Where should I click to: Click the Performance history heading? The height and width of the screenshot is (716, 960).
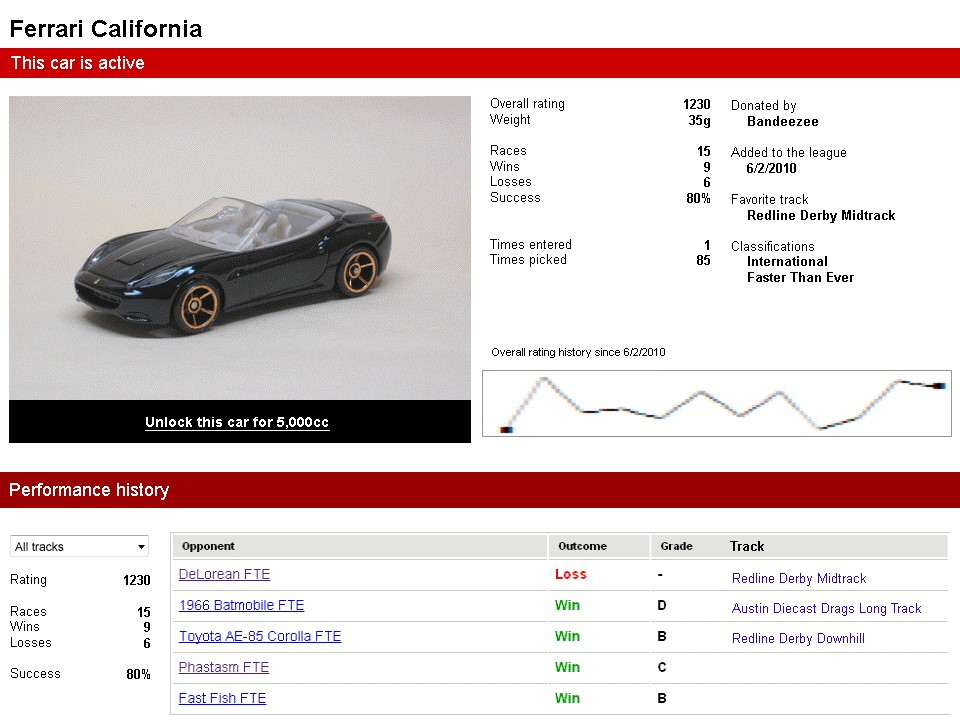tap(89, 490)
